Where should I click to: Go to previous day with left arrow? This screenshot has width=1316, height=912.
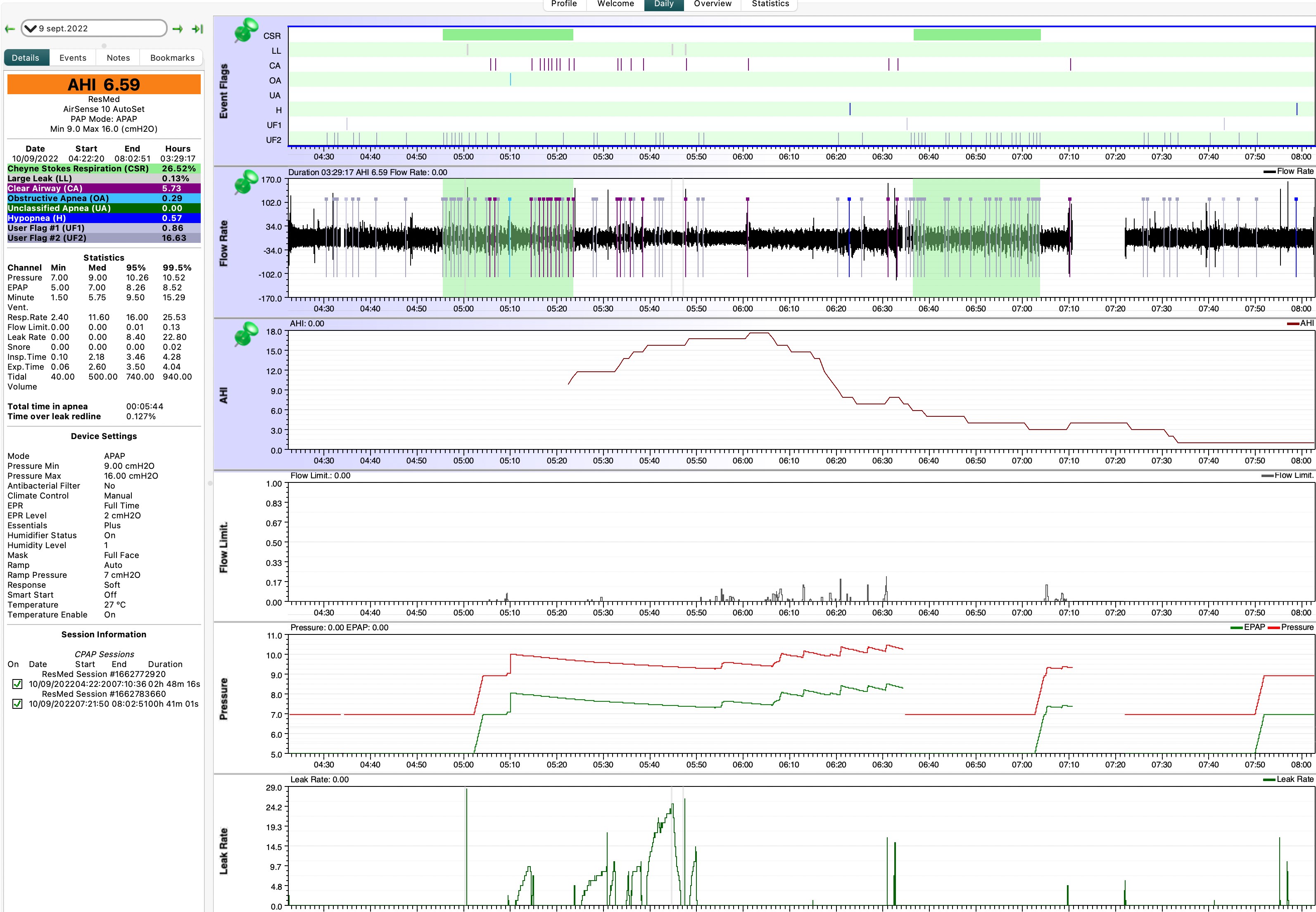tap(10, 28)
